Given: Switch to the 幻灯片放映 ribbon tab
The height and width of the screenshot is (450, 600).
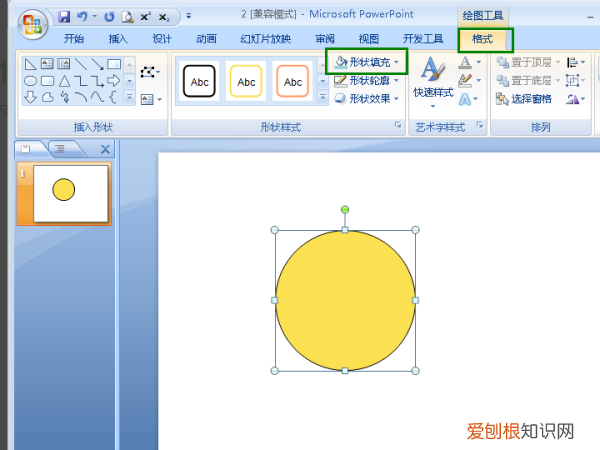Looking at the screenshot, I should click(x=266, y=39).
